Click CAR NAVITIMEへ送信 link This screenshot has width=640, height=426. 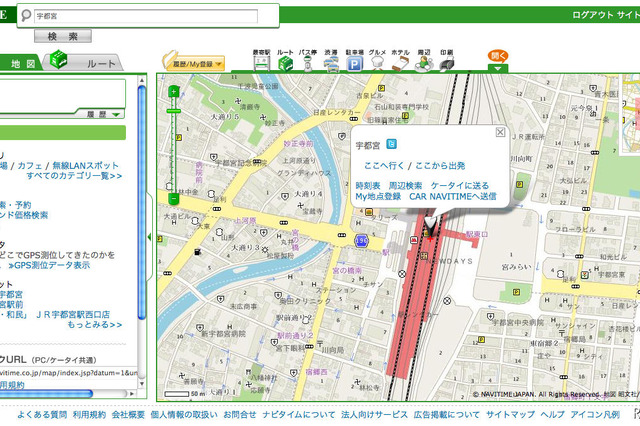[x=453, y=196]
